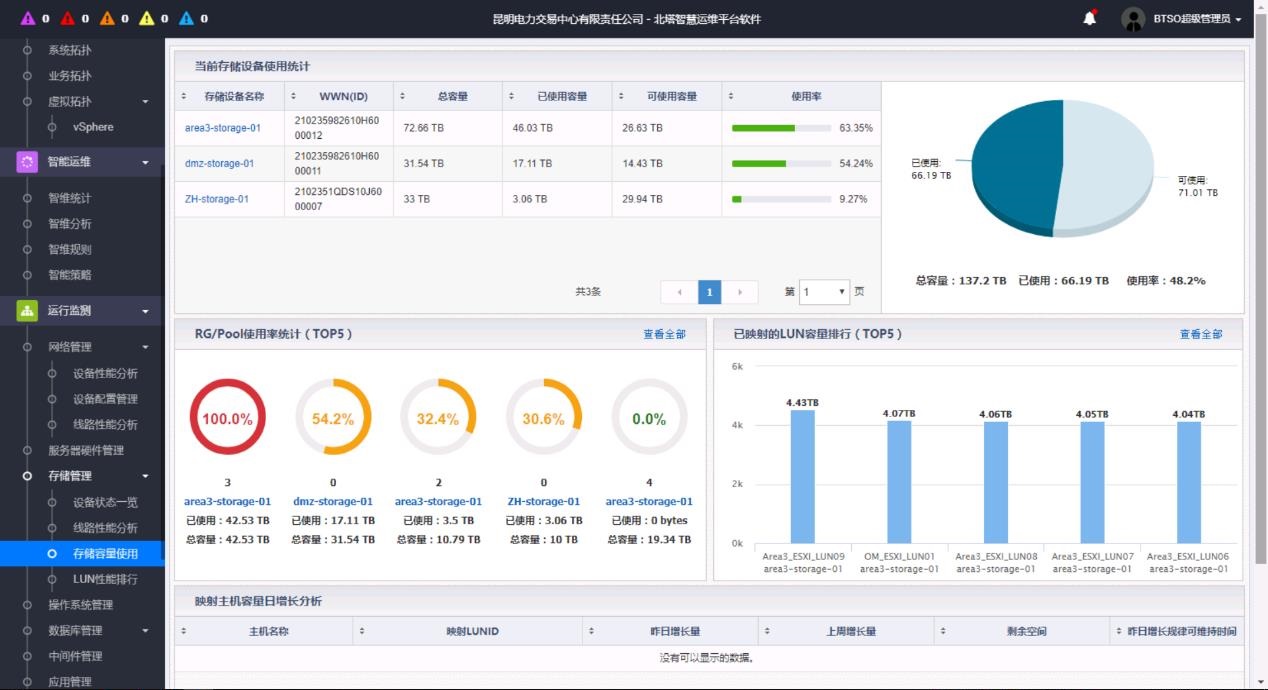This screenshot has height=690, width=1268.
Task: Click the purple 智能运维 section icon
Action: [27, 162]
